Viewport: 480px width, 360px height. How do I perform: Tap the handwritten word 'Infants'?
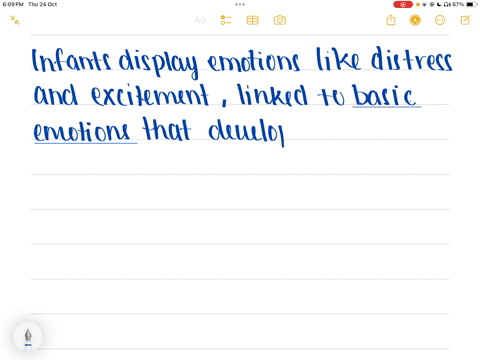click(71, 60)
